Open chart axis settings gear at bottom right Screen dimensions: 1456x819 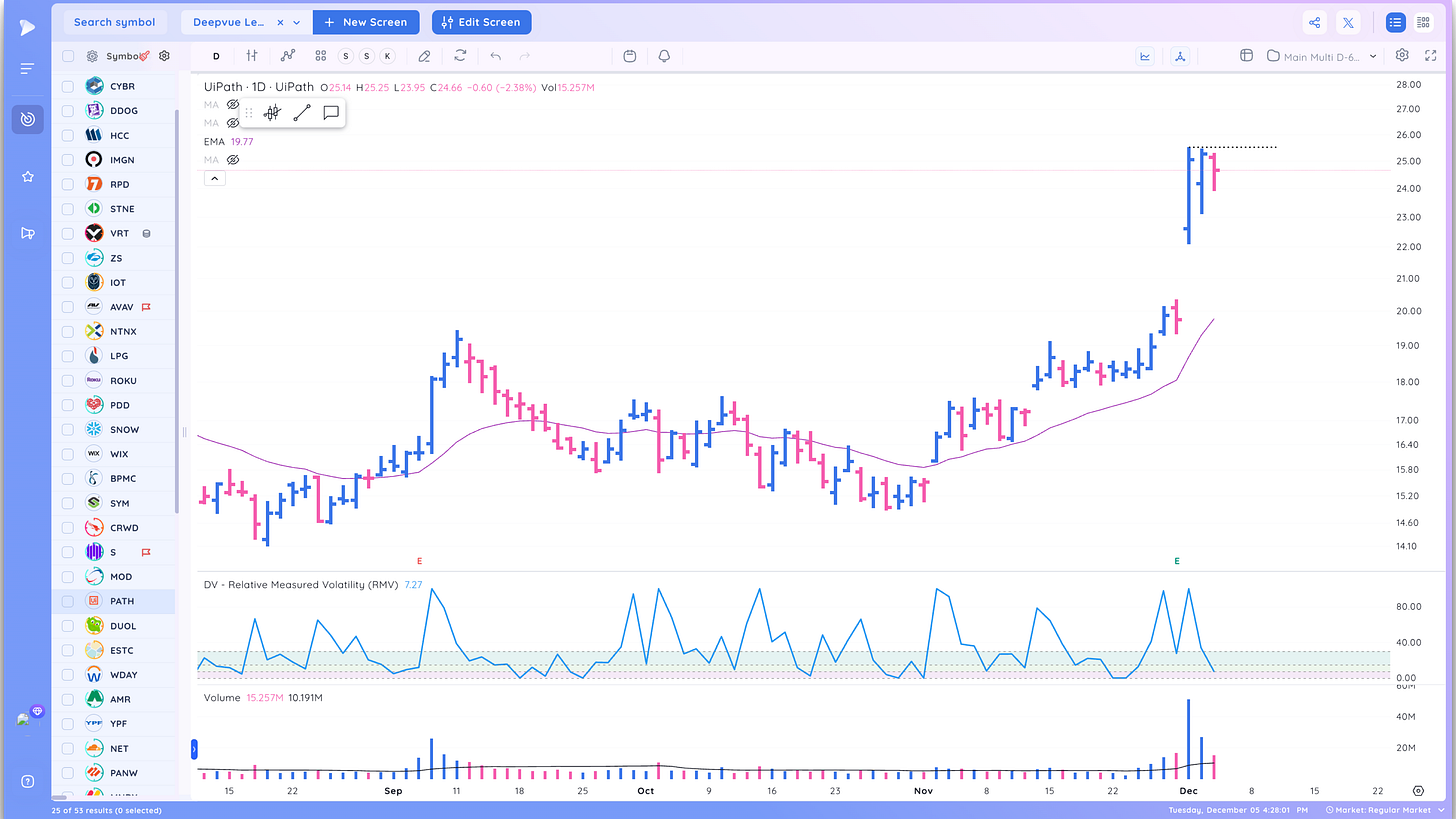pyautogui.click(x=1418, y=790)
